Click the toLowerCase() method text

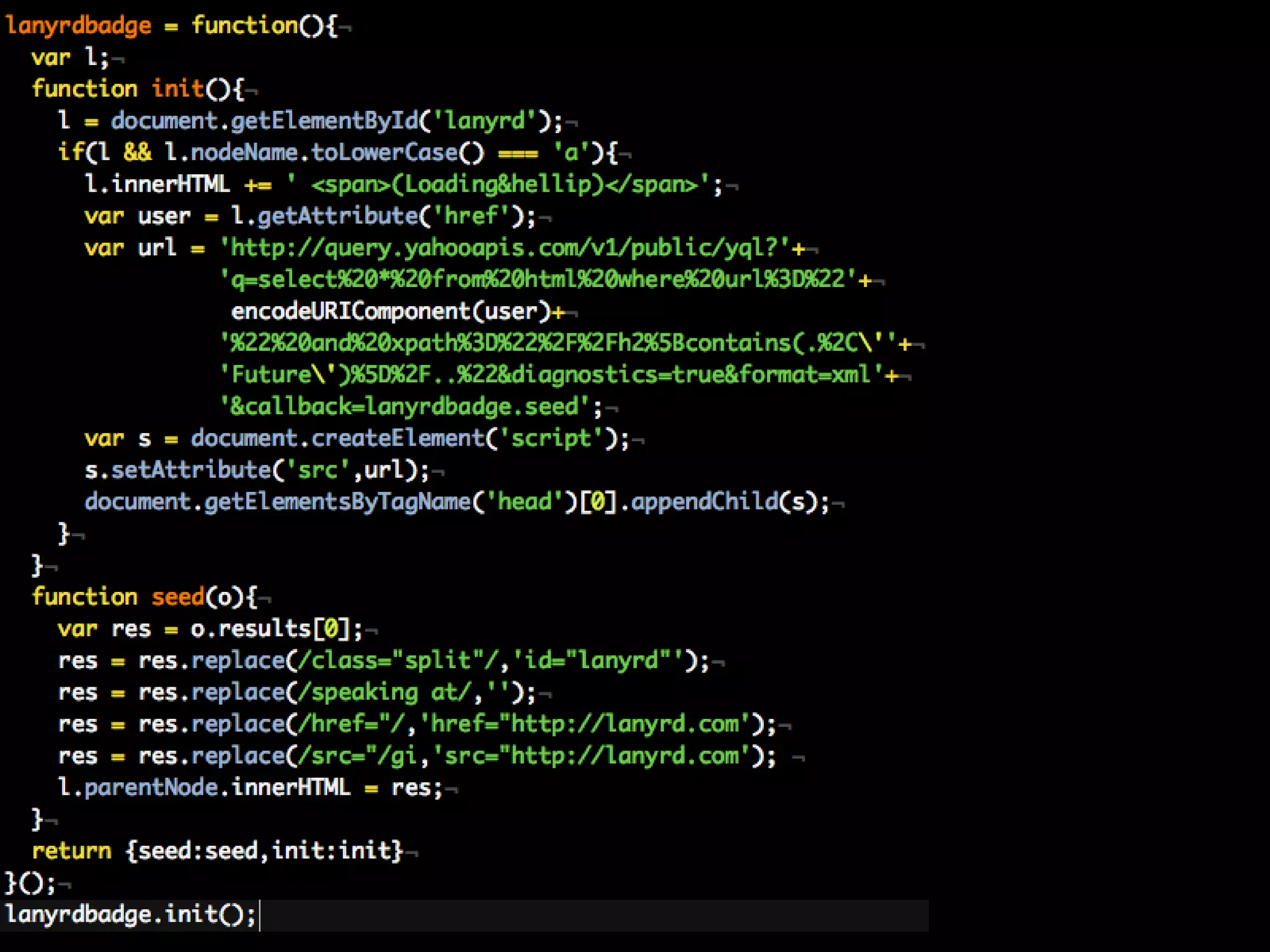(x=397, y=152)
